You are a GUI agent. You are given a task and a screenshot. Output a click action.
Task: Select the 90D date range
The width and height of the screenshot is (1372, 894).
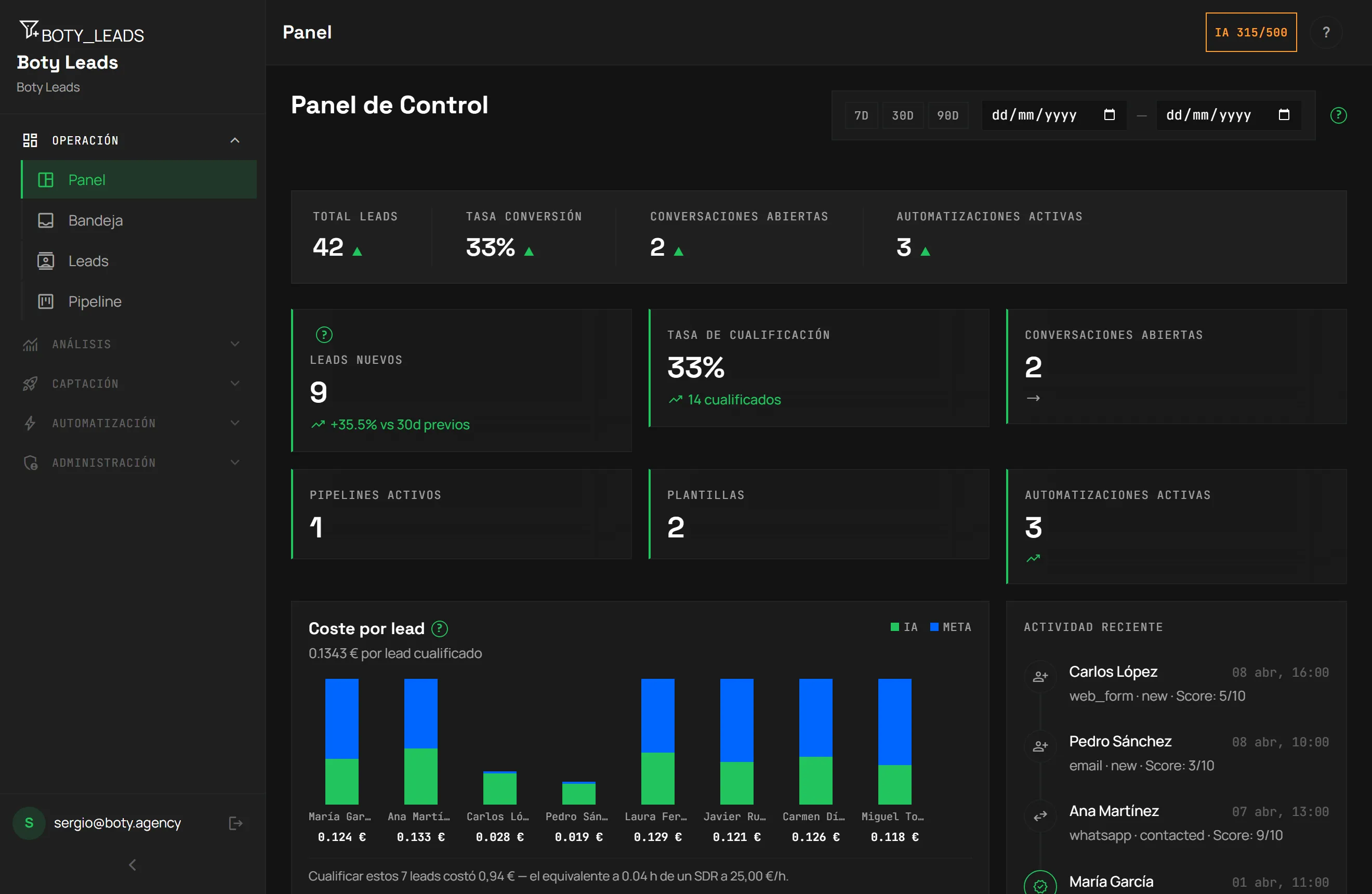tap(948, 115)
